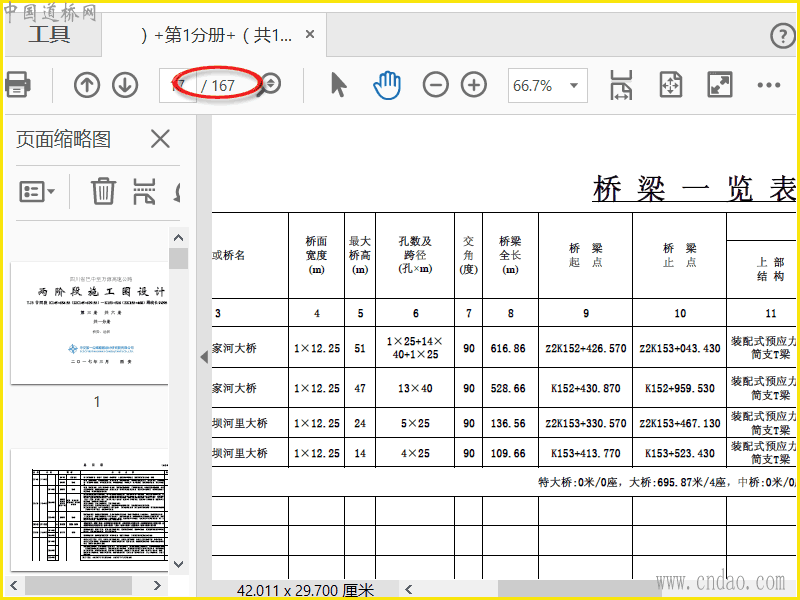This screenshot has height=600, width=800.
Task: Close the document tab
Action: point(310,34)
